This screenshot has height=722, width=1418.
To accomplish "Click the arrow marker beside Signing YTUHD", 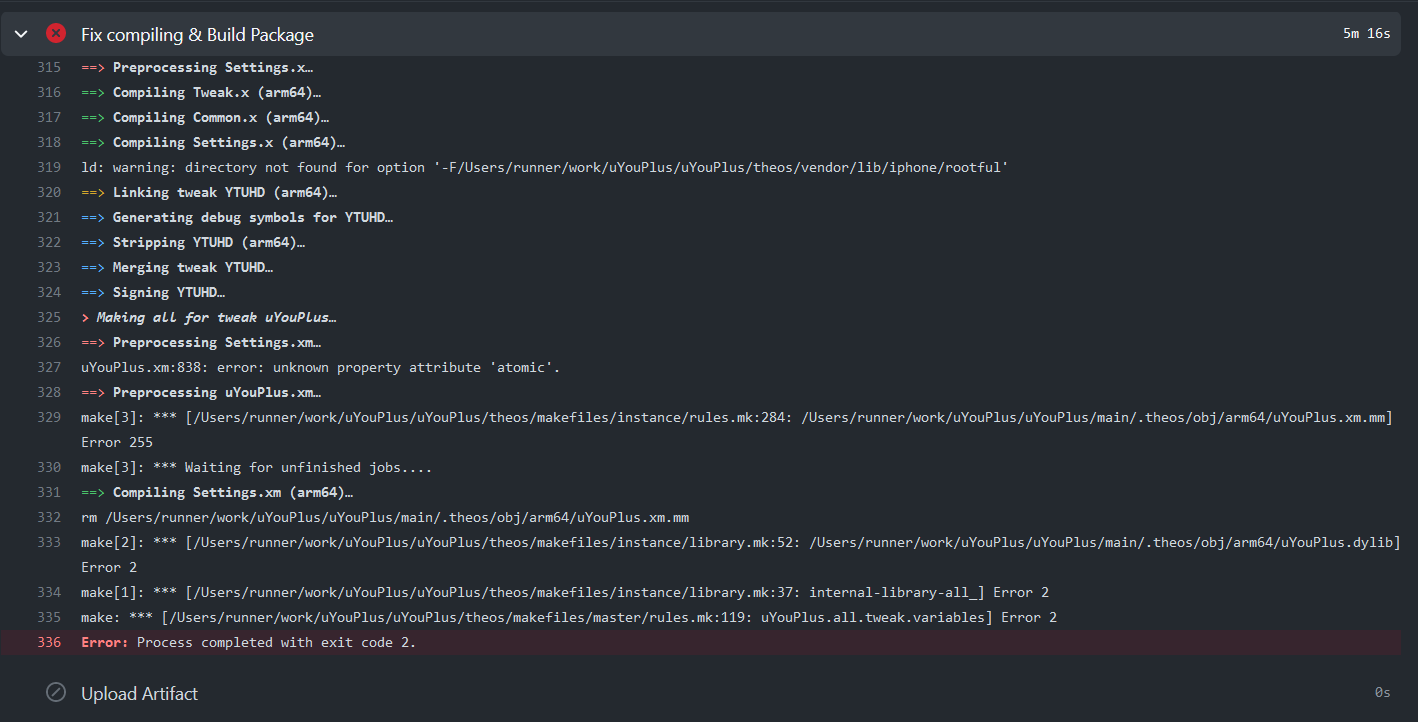I will [91, 292].
